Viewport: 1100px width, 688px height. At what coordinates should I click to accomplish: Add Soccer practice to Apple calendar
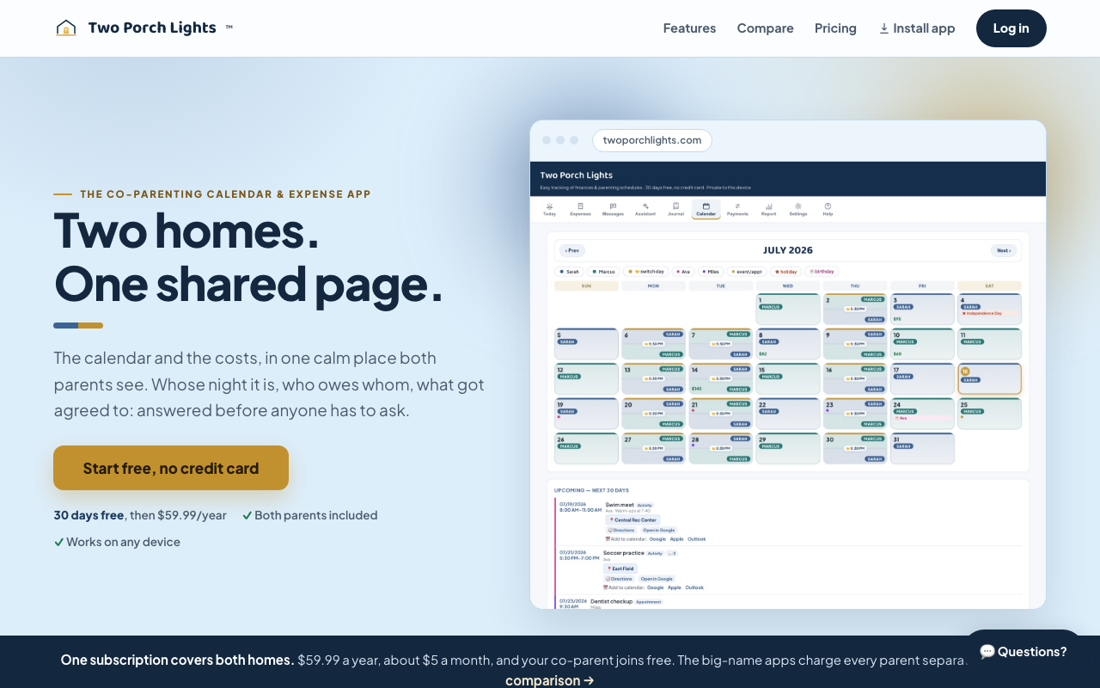tap(674, 588)
